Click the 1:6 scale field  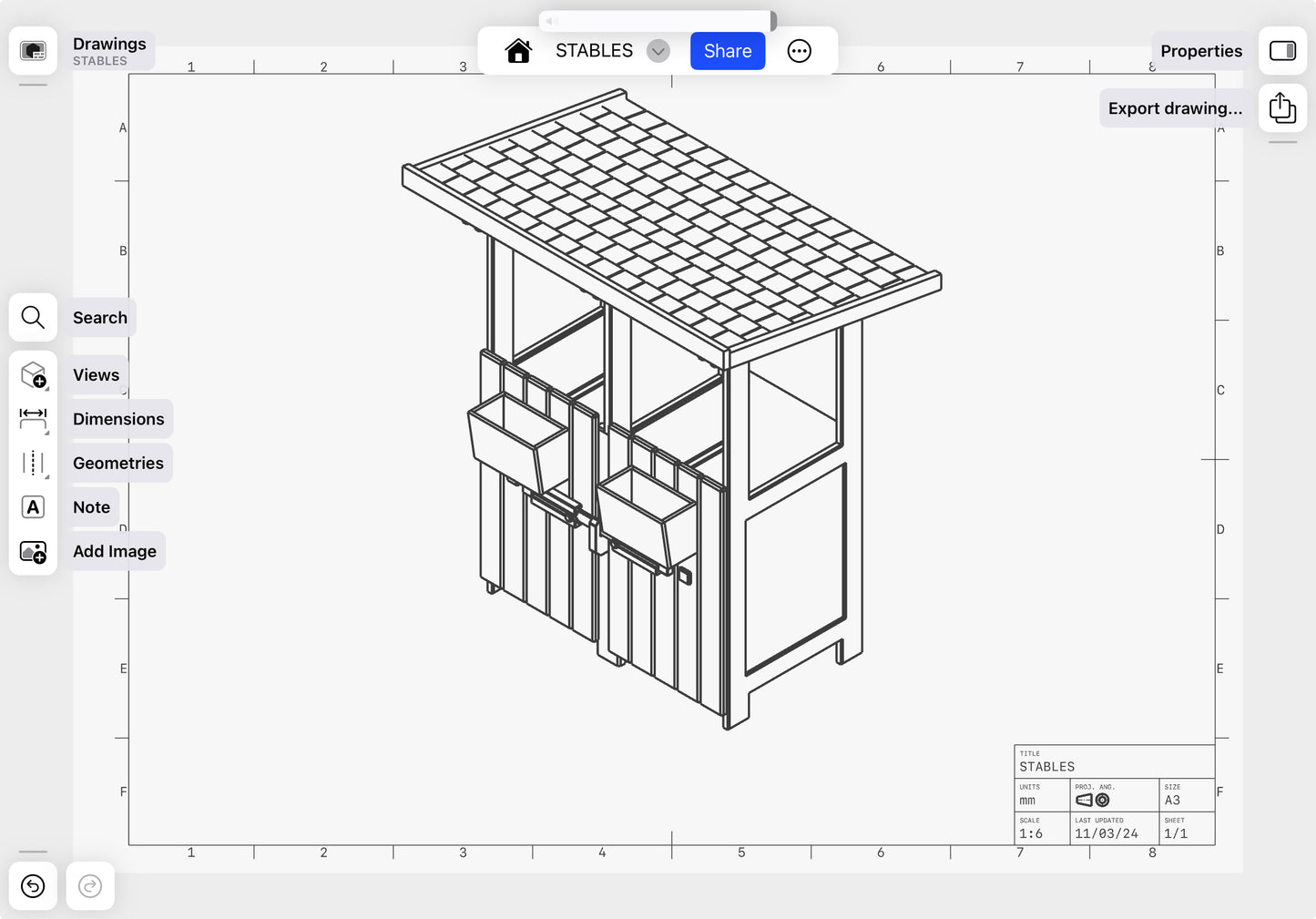(x=1031, y=833)
